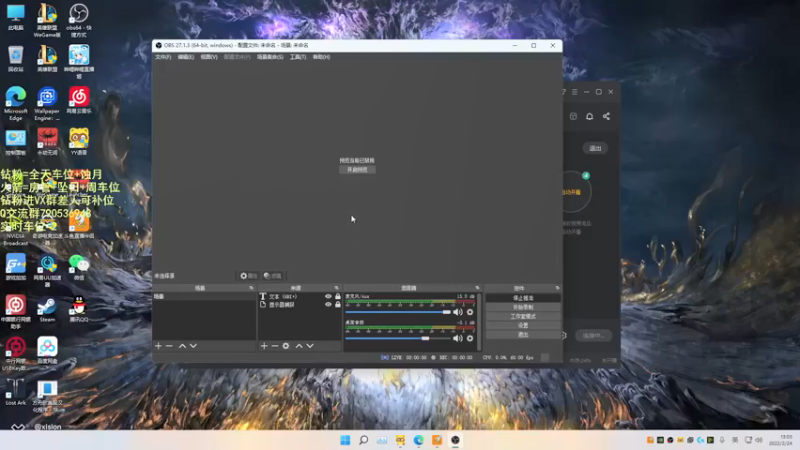800x450 pixels.
Task: Open source Properties button above Scenes panel
Action: (x=248, y=276)
